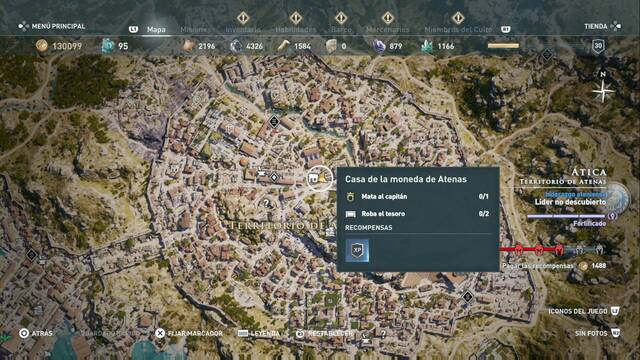Click the R1 next-tab button icon
640x360 pixels.
[x=505, y=29]
